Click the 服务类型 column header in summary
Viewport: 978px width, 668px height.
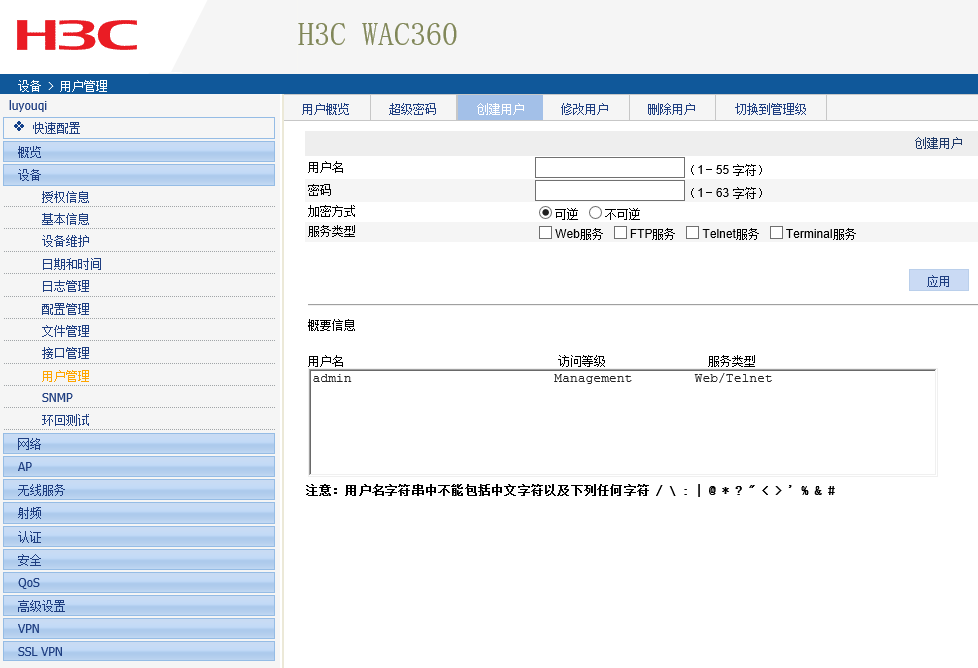click(x=731, y=361)
